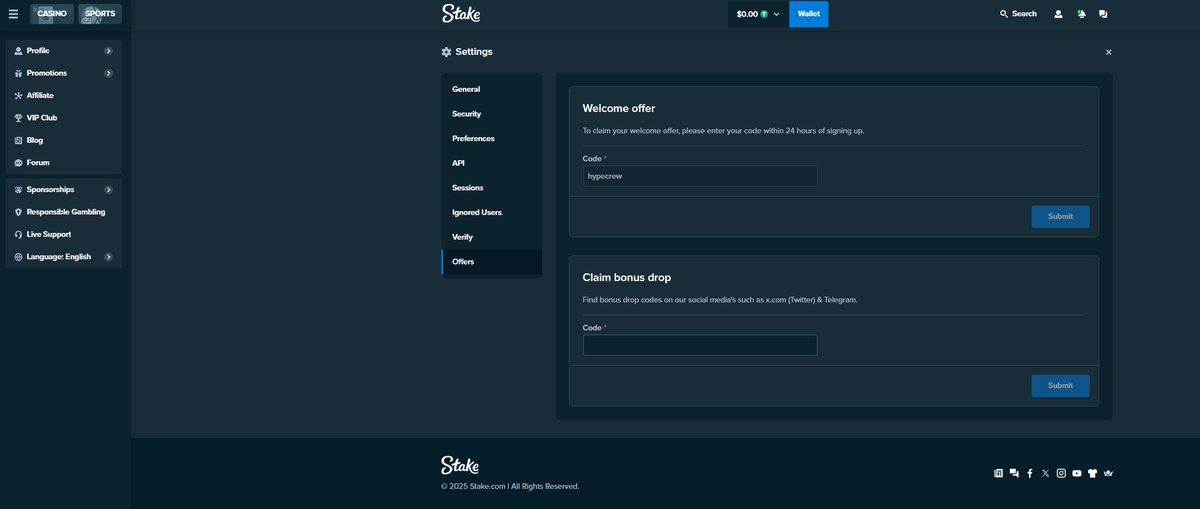
Task: Focus the Welcome offer code field
Action: [700, 176]
